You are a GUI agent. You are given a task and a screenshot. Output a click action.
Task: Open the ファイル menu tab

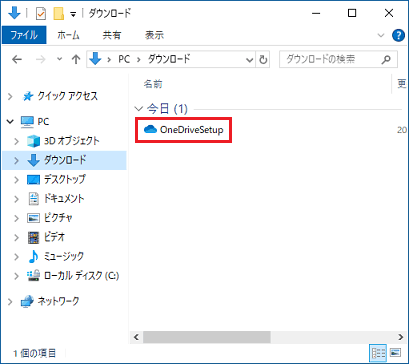(x=24, y=35)
